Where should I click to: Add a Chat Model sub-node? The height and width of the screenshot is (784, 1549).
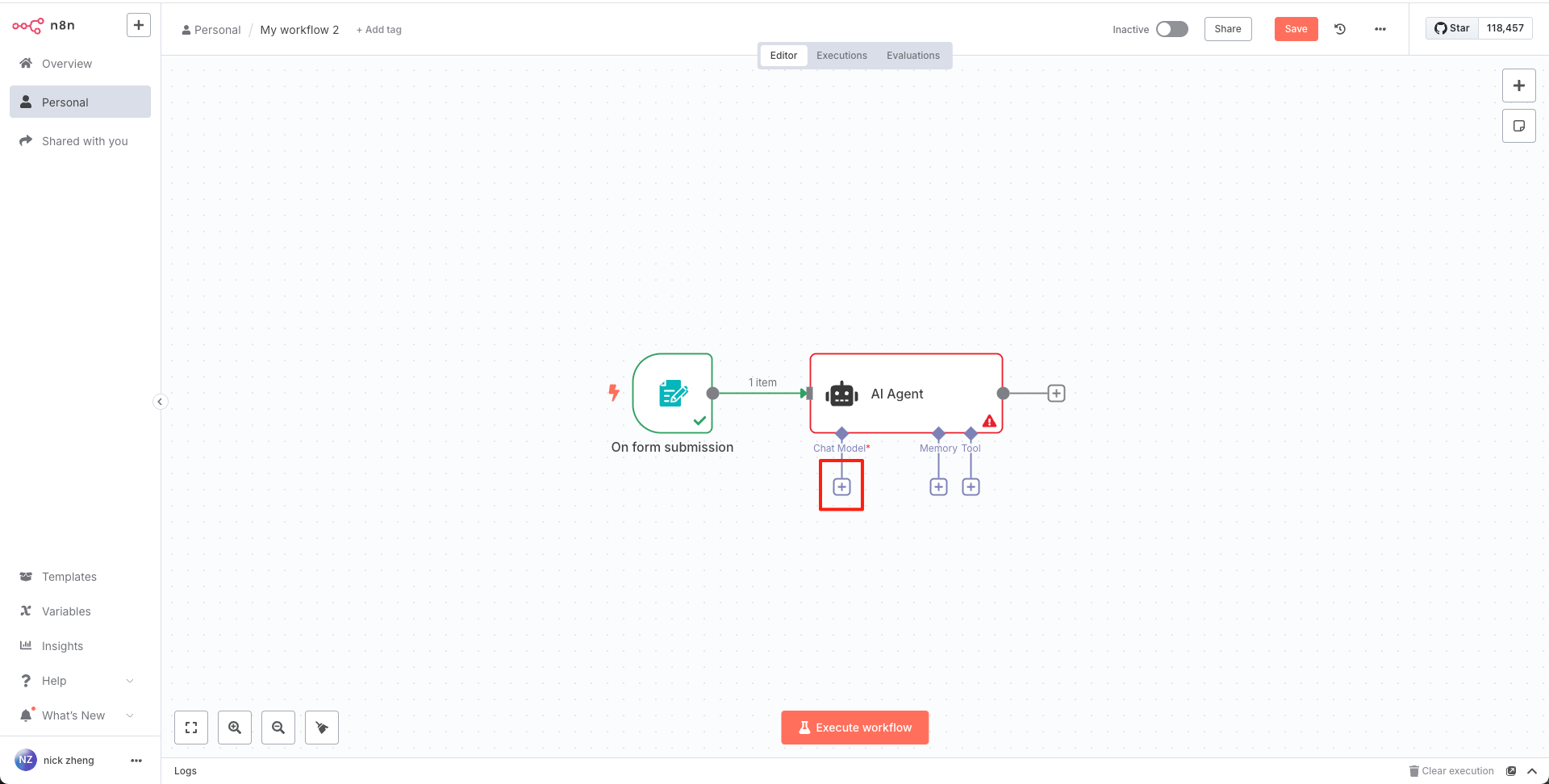(841, 487)
